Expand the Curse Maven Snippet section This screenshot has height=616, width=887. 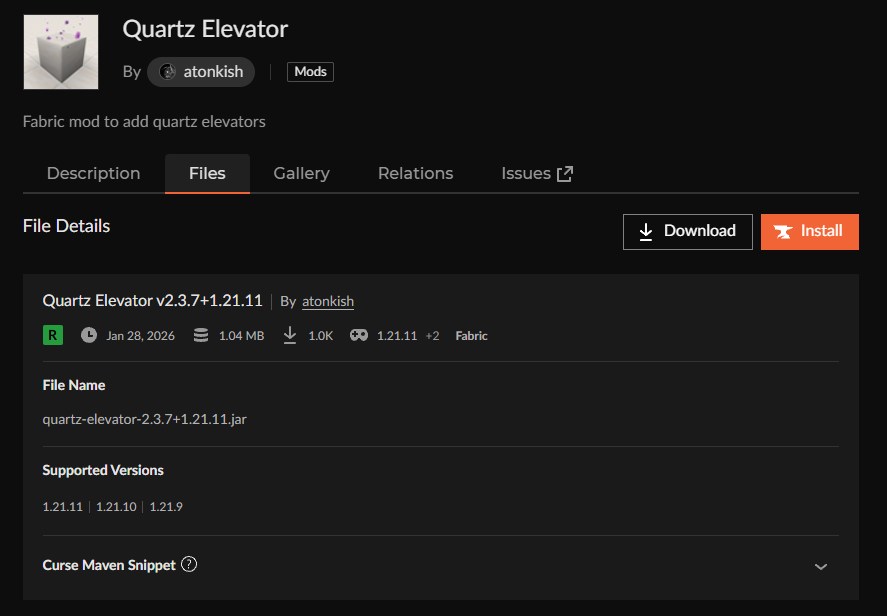coord(821,566)
